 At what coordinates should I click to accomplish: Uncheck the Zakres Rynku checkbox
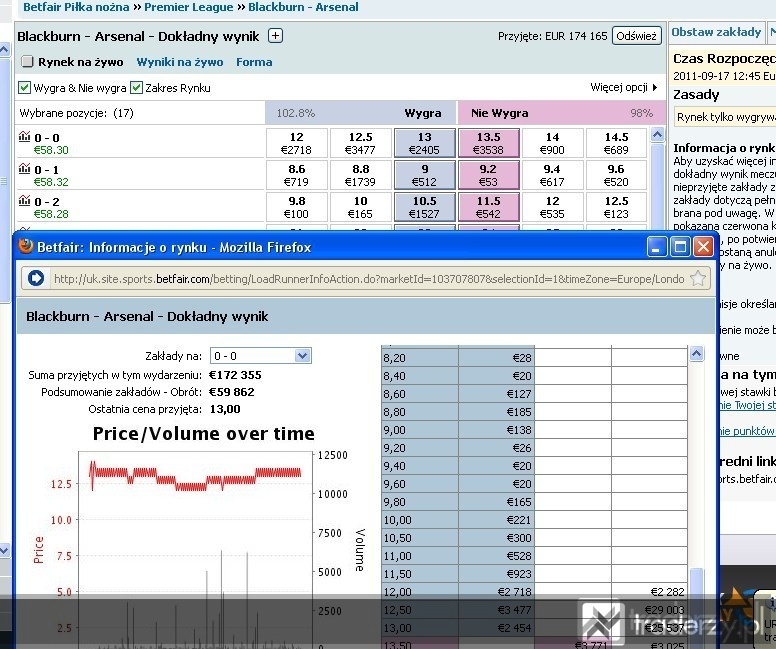coord(136,88)
